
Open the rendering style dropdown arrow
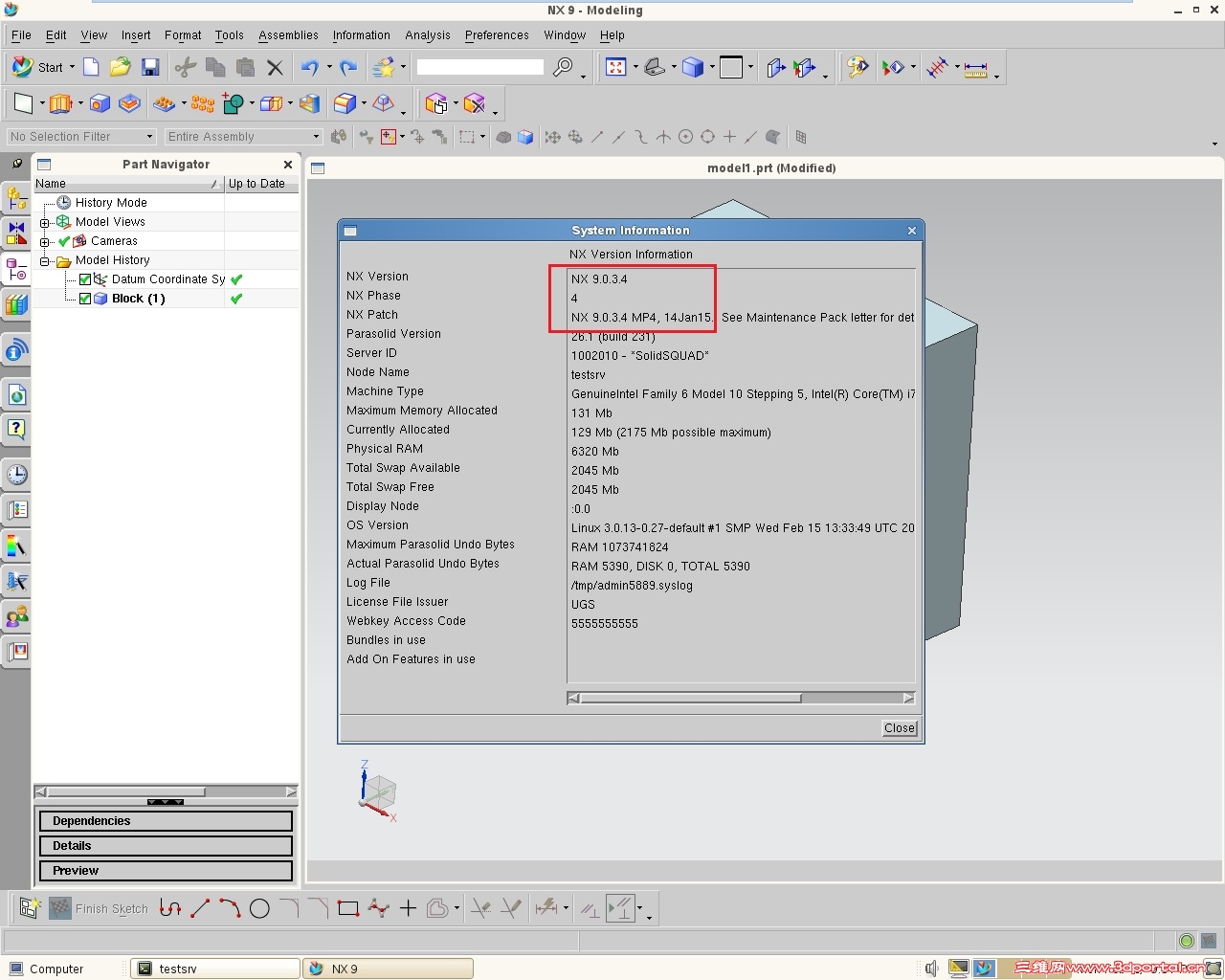tap(712, 67)
